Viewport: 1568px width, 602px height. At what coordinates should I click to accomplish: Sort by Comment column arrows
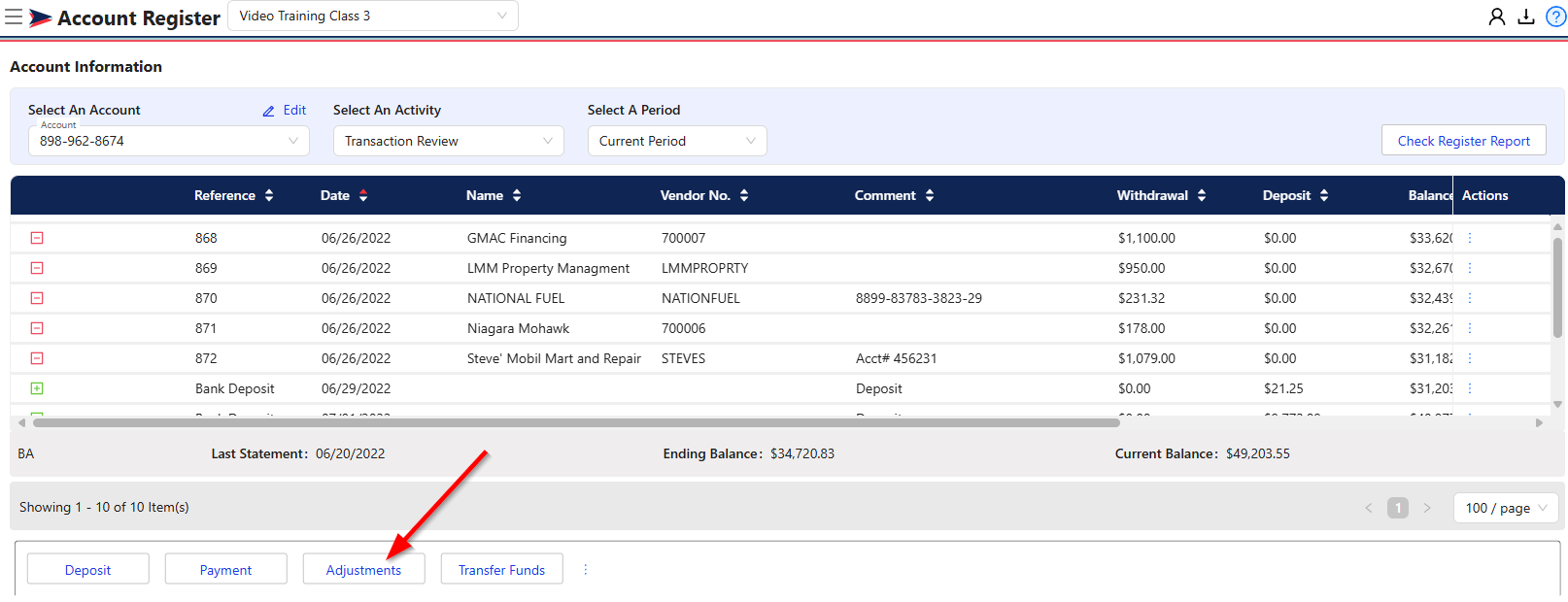coord(930,195)
